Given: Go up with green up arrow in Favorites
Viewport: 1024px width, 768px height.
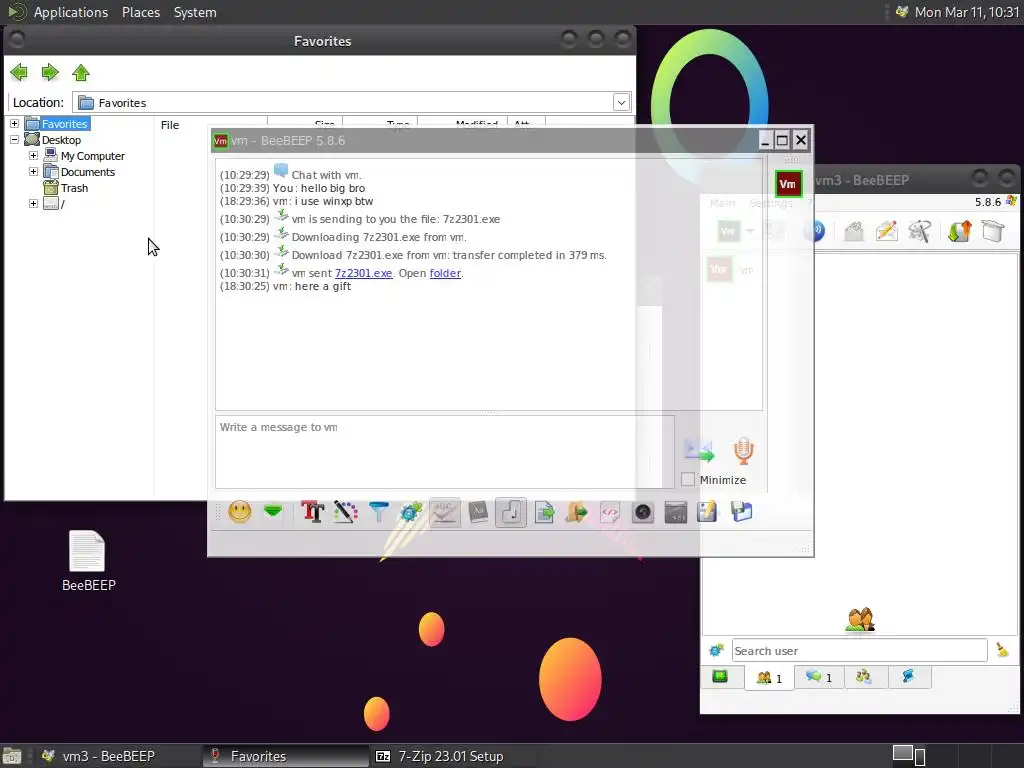Looking at the screenshot, I should [81, 72].
